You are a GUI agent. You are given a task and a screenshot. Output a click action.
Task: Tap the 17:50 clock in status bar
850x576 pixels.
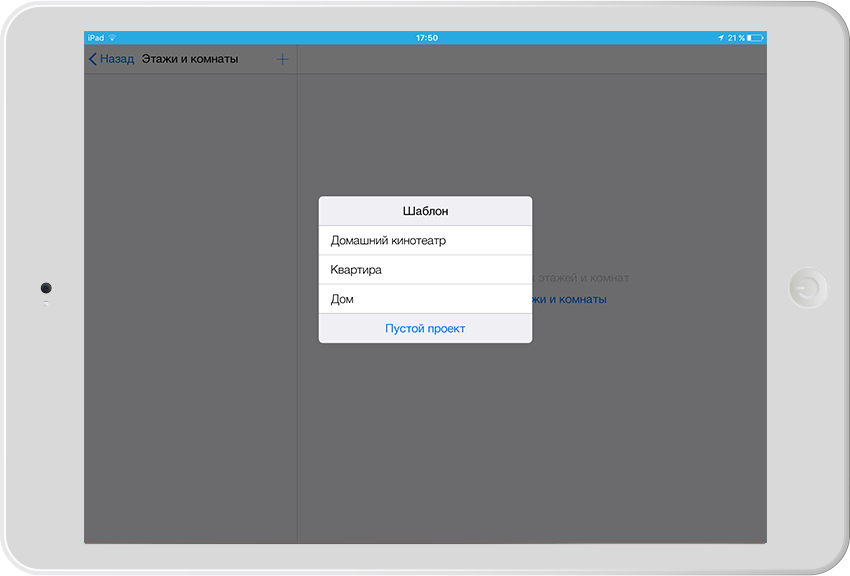pos(426,38)
